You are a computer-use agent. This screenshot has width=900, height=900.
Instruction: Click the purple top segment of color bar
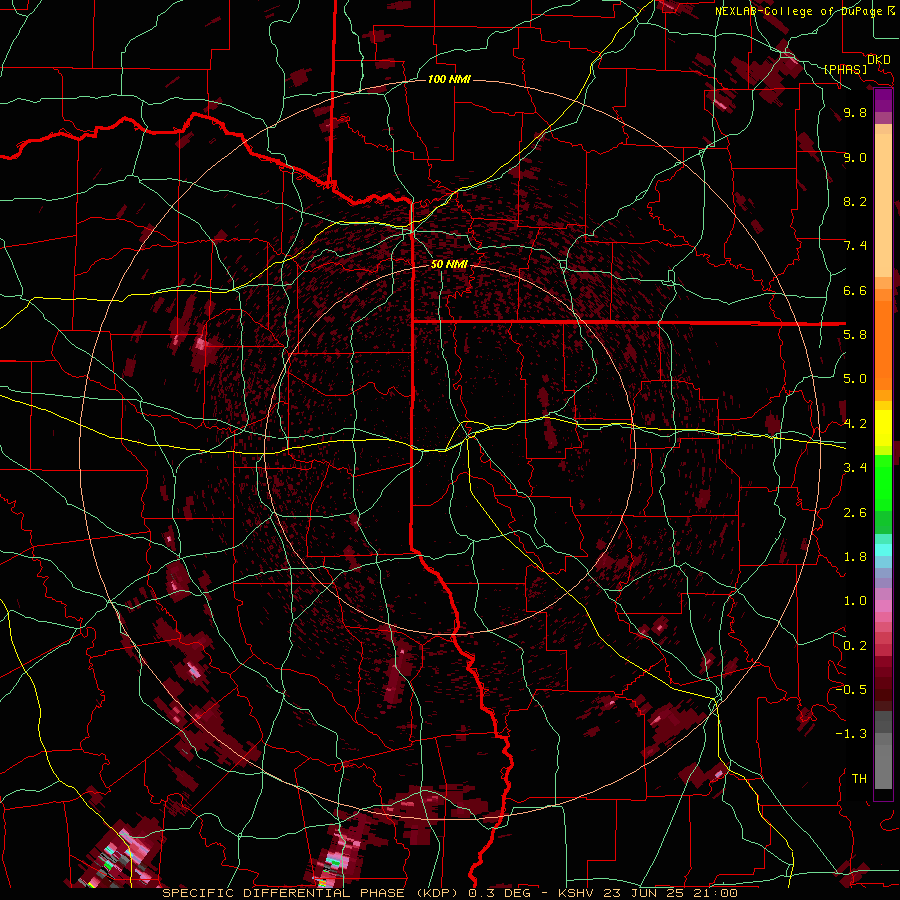[x=883, y=100]
